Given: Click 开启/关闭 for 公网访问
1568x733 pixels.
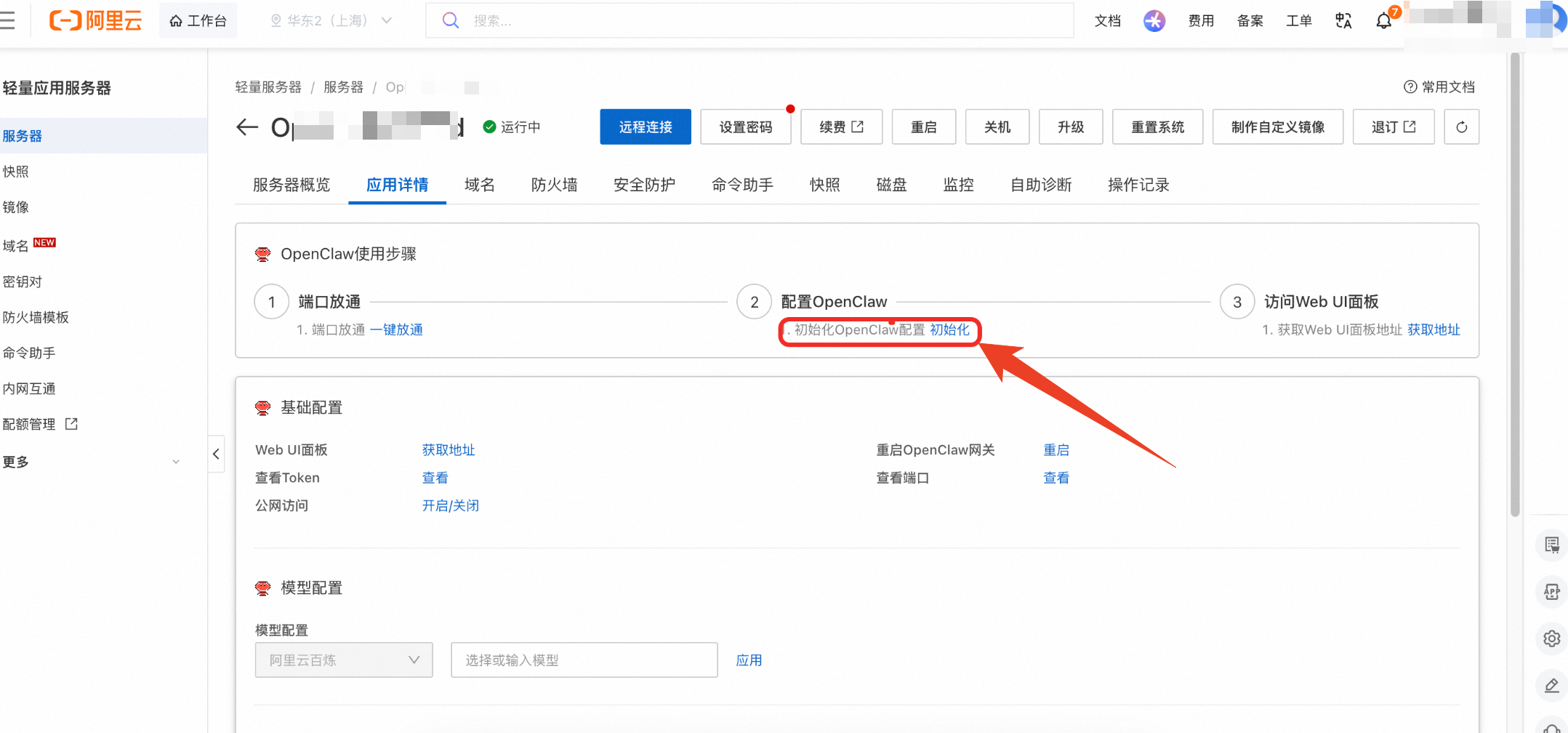Looking at the screenshot, I should pyautogui.click(x=451, y=505).
